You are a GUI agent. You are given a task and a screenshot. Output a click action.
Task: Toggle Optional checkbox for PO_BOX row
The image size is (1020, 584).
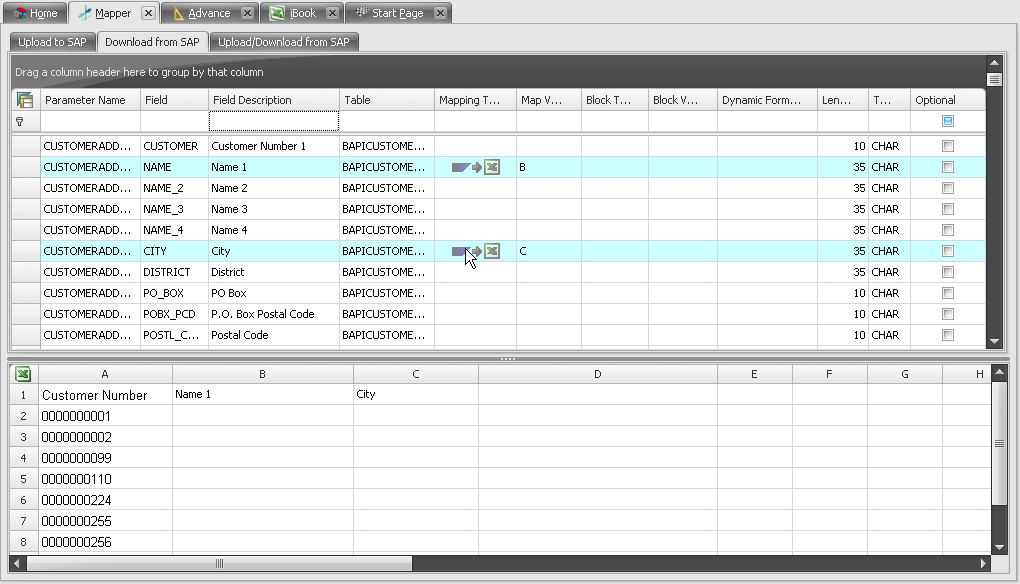(x=948, y=293)
